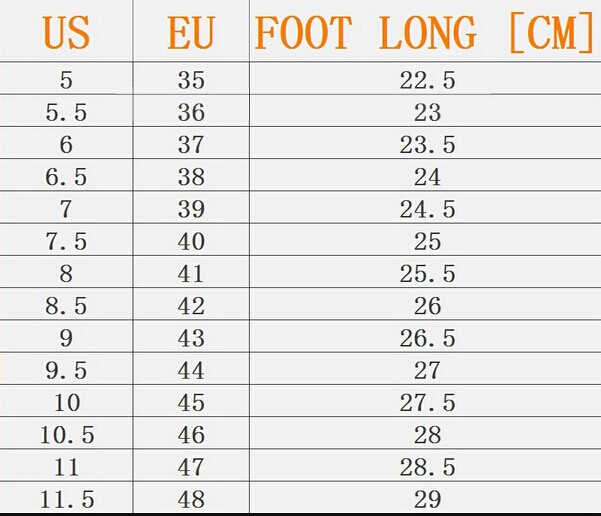
Task: Select the EU size 48 cell
Action: pos(190,498)
